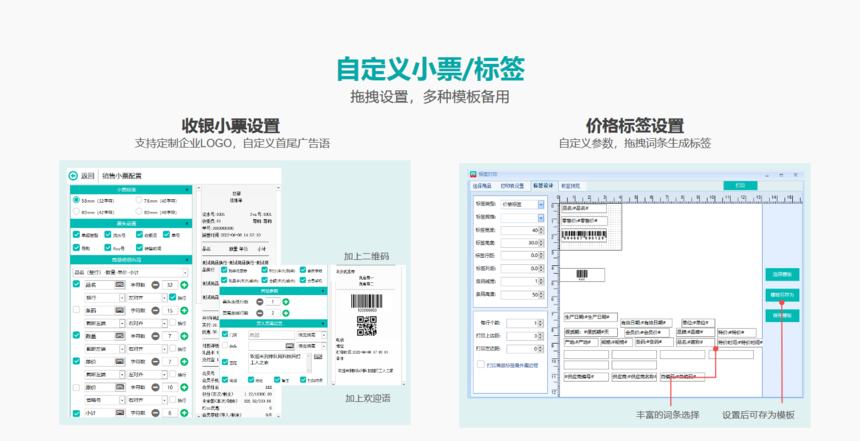Switch to the 标签设计 tab
The image size is (860, 441).
[543, 186]
